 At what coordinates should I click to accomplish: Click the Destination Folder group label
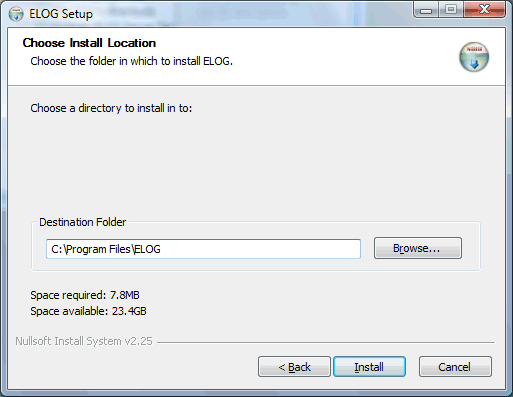coord(83,222)
